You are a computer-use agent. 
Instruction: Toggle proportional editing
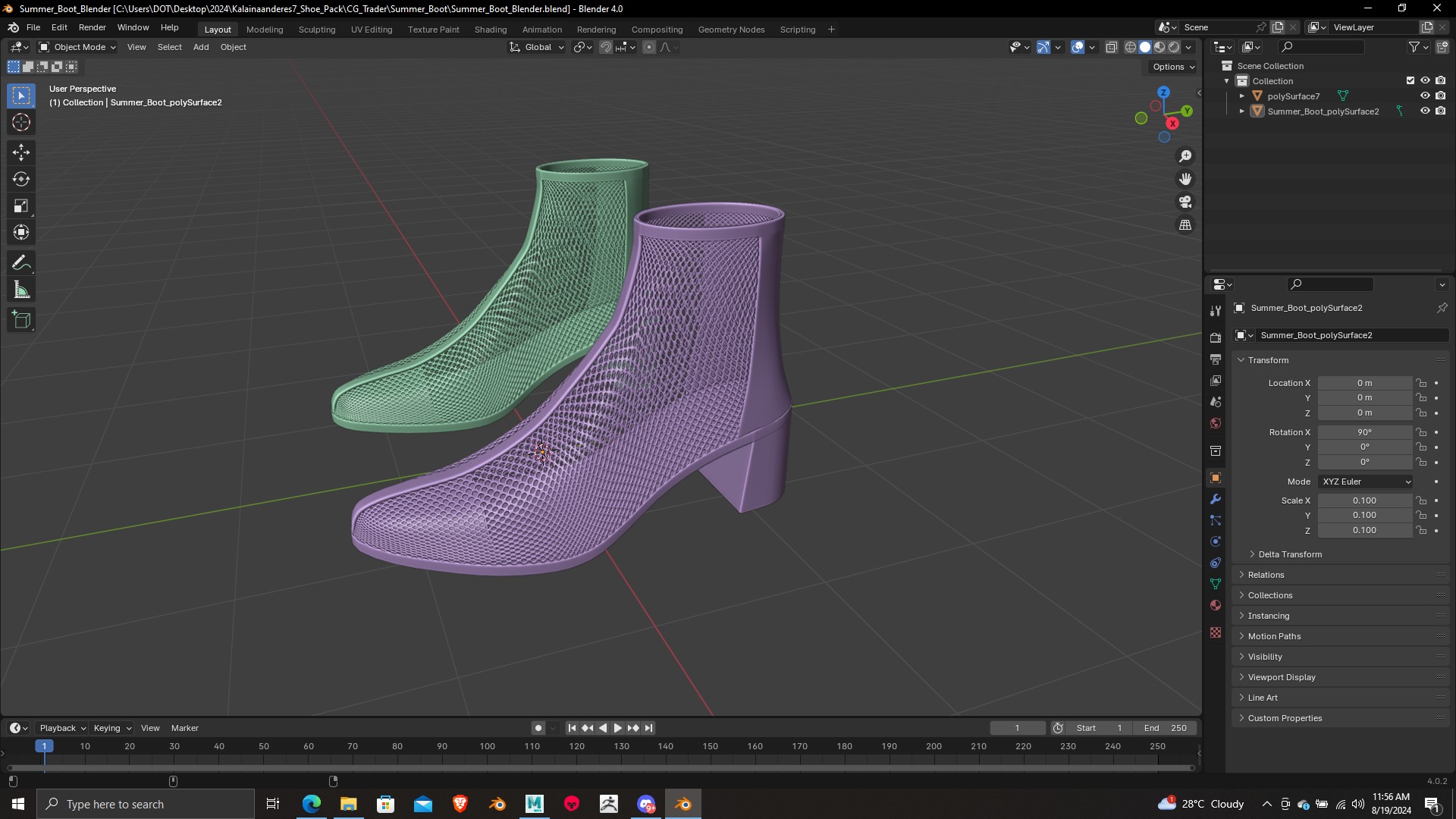649,47
